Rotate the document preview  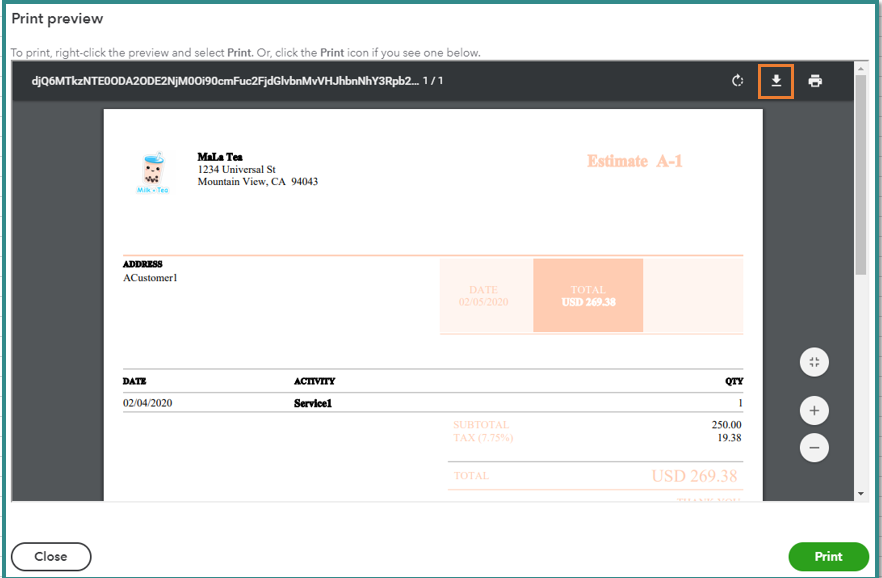(737, 82)
